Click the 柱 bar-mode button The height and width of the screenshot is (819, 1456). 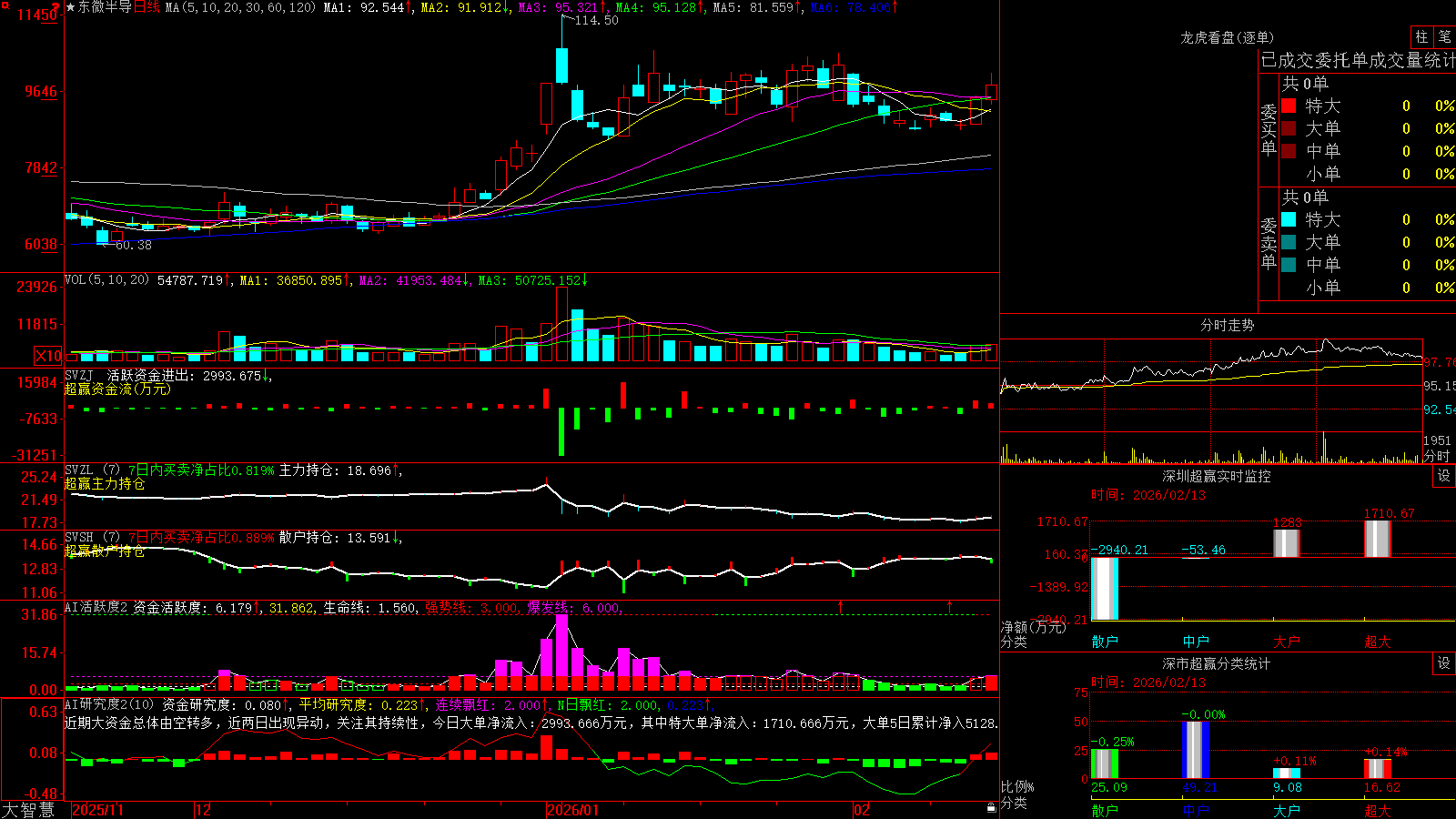[x=1421, y=37]
